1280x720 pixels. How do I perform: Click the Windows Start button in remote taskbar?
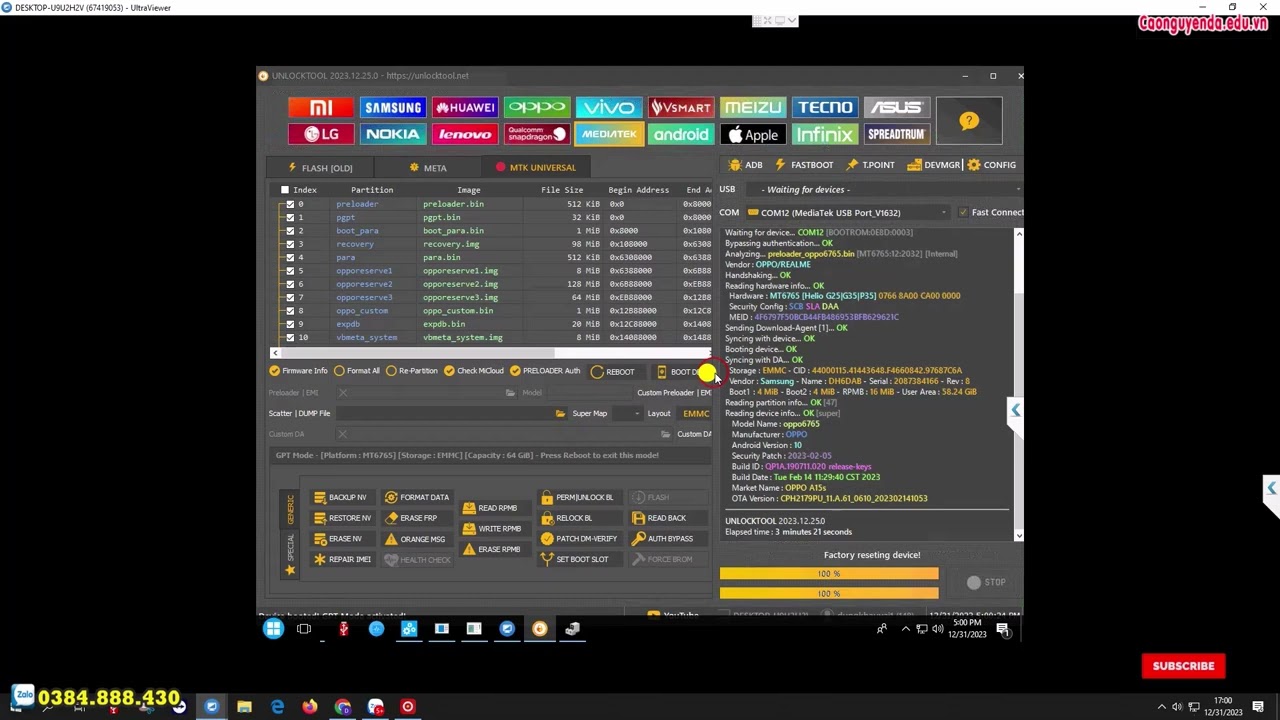click(x=273, y=629)
